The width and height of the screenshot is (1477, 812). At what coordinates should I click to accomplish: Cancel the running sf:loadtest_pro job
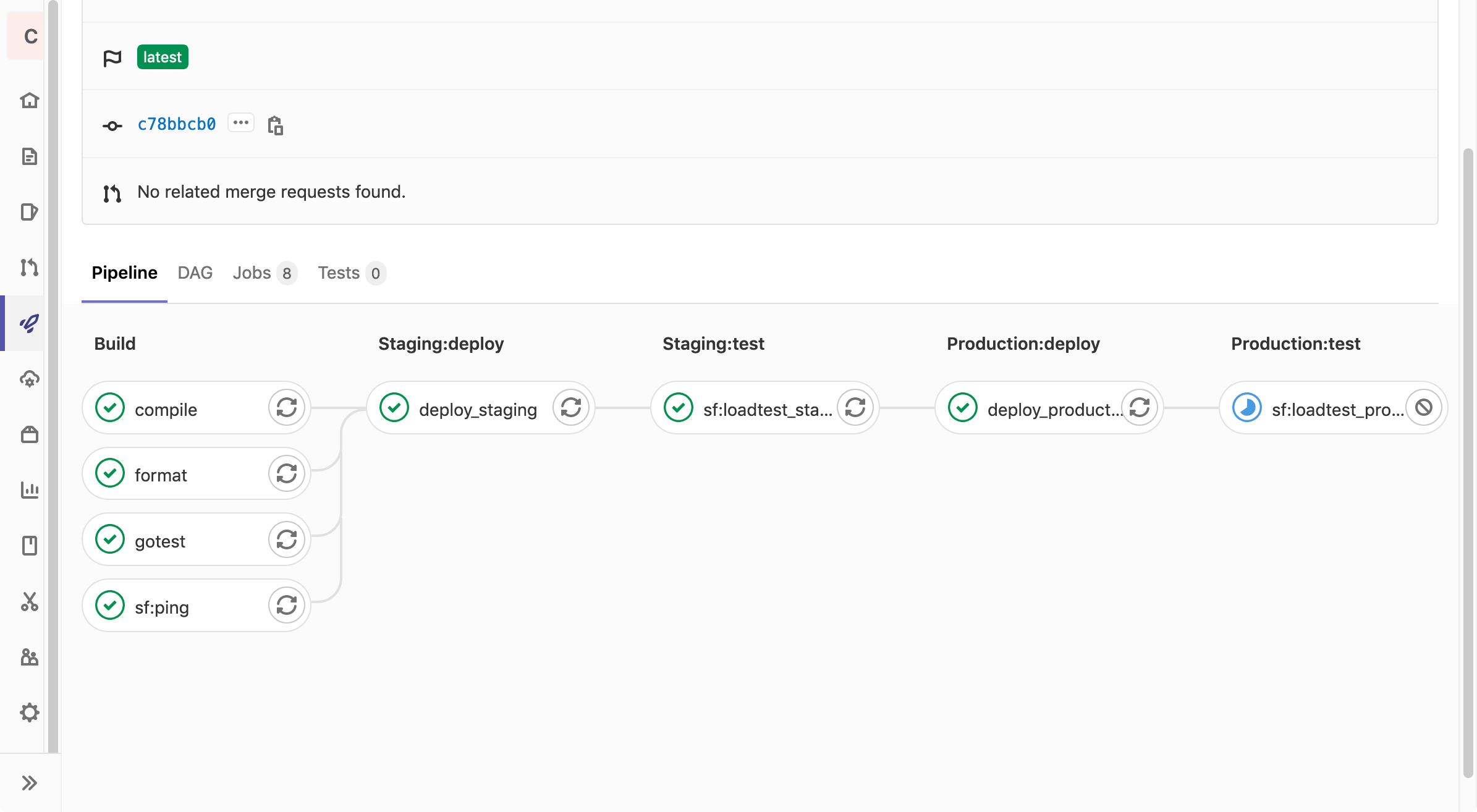click(x=1424, y=408)
